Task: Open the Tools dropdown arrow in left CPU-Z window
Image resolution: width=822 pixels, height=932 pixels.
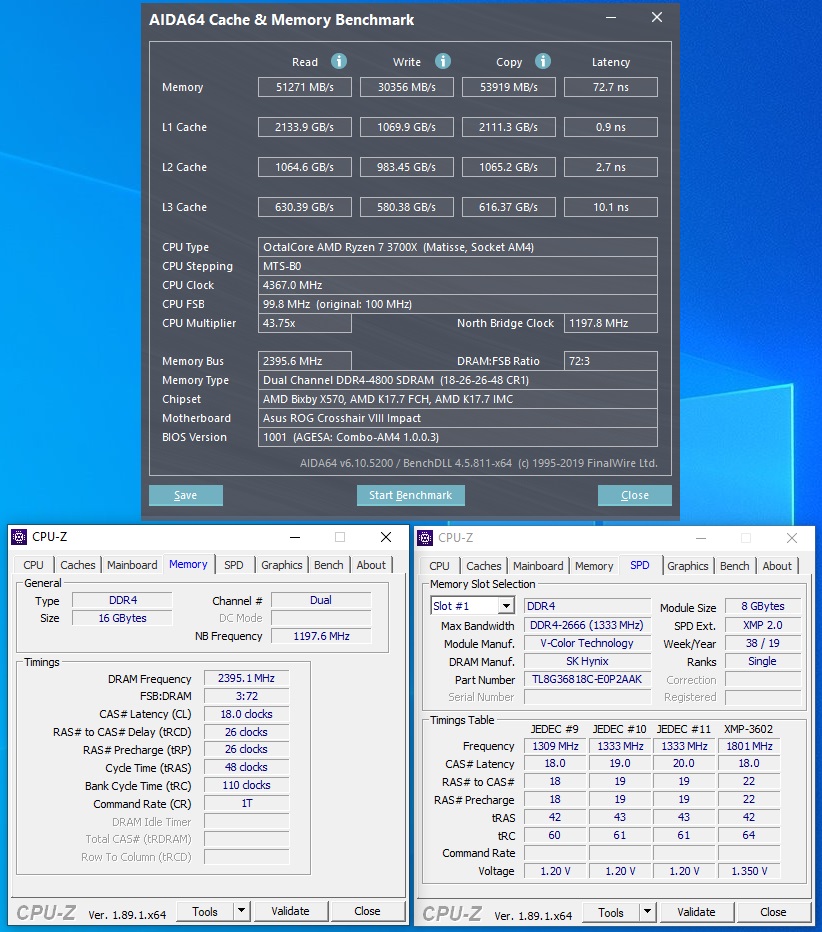Action: tap(241, 911)
